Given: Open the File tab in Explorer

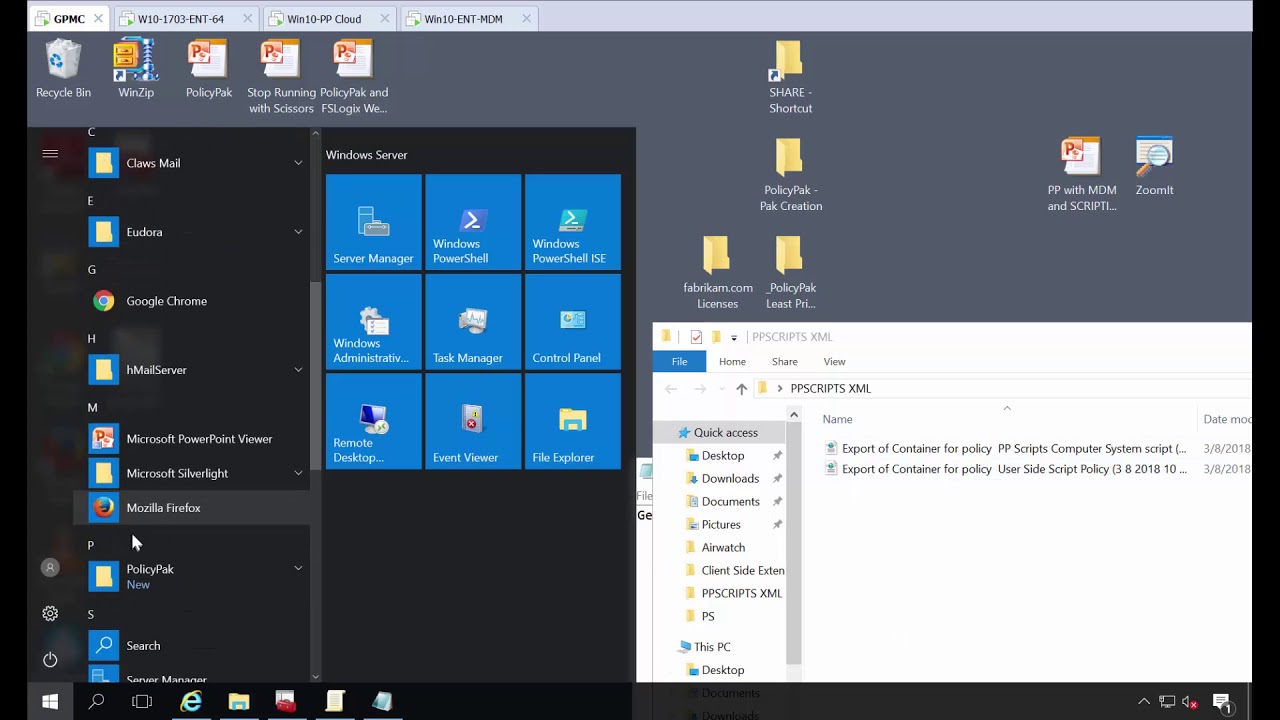Looking at the screenshot, I should [x=679, y=362].
